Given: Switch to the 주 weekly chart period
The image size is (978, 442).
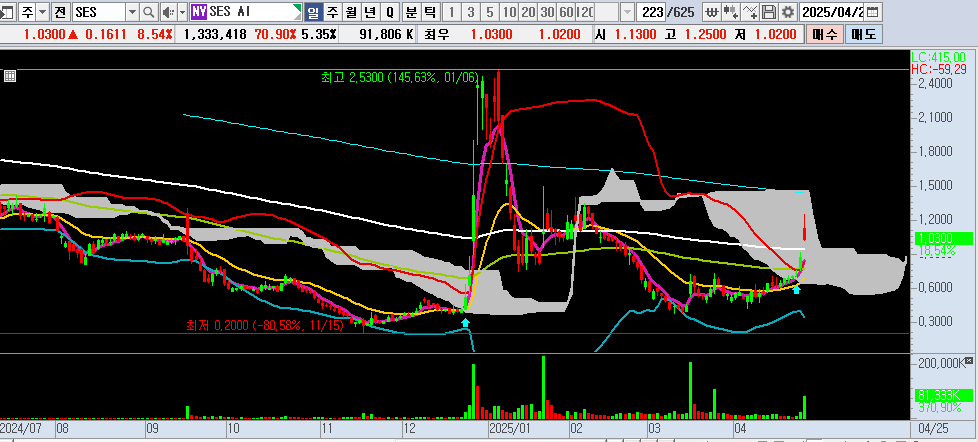Looking at the screenshot, I should point(332,11).
